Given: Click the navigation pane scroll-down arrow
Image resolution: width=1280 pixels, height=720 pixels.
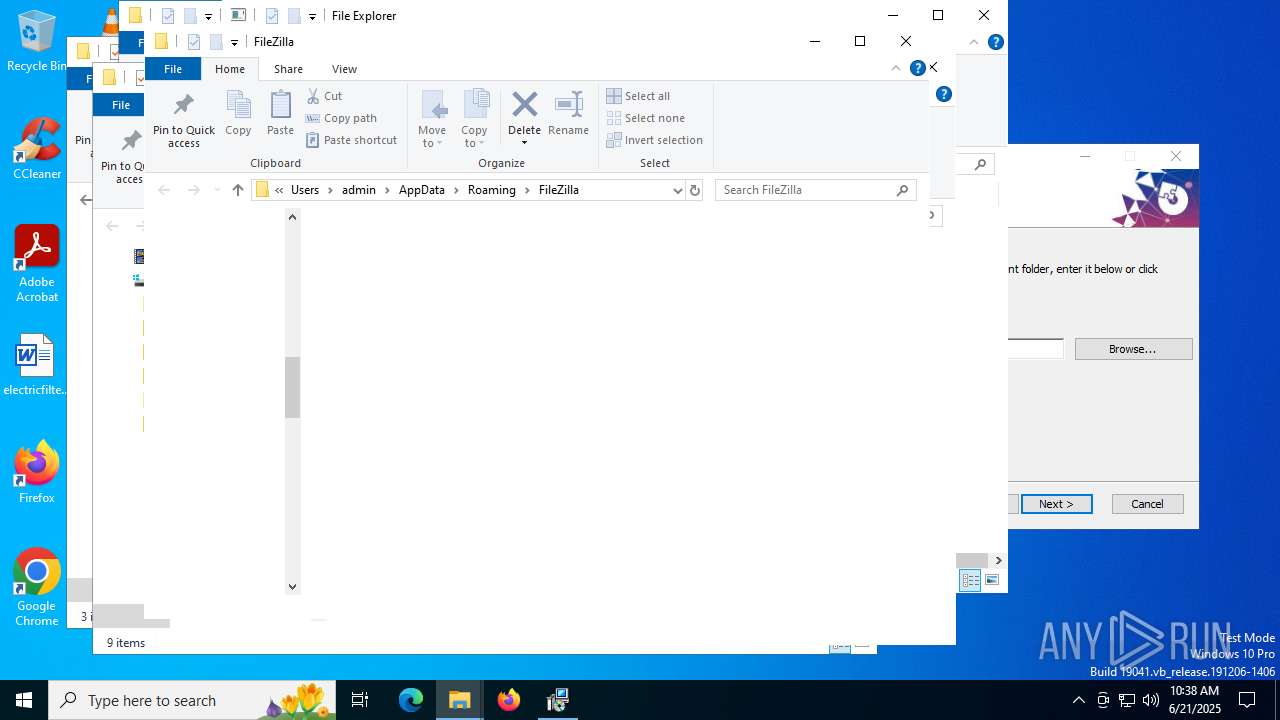Looking at the screenshot, I should click(292, 587).
